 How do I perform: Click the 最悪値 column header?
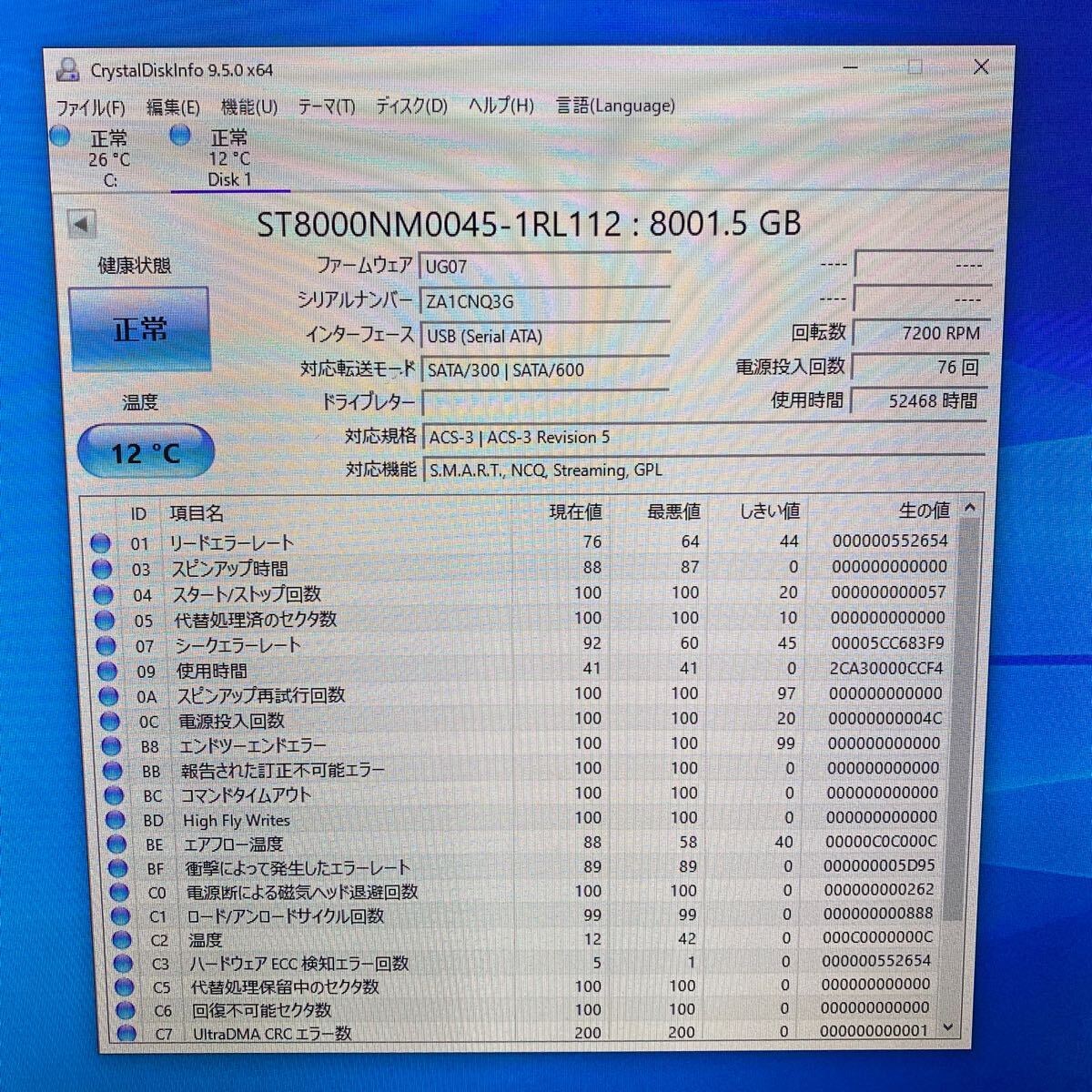673,512
